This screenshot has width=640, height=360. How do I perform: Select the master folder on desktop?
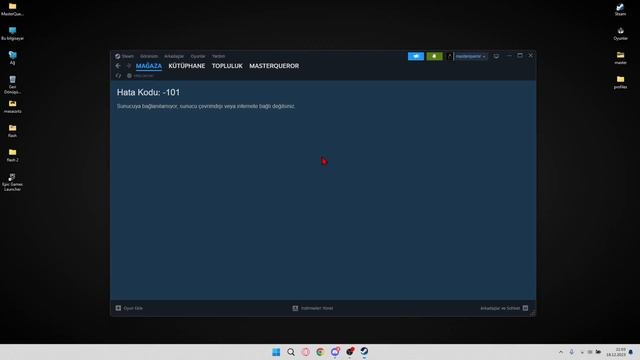click(620, 58)
